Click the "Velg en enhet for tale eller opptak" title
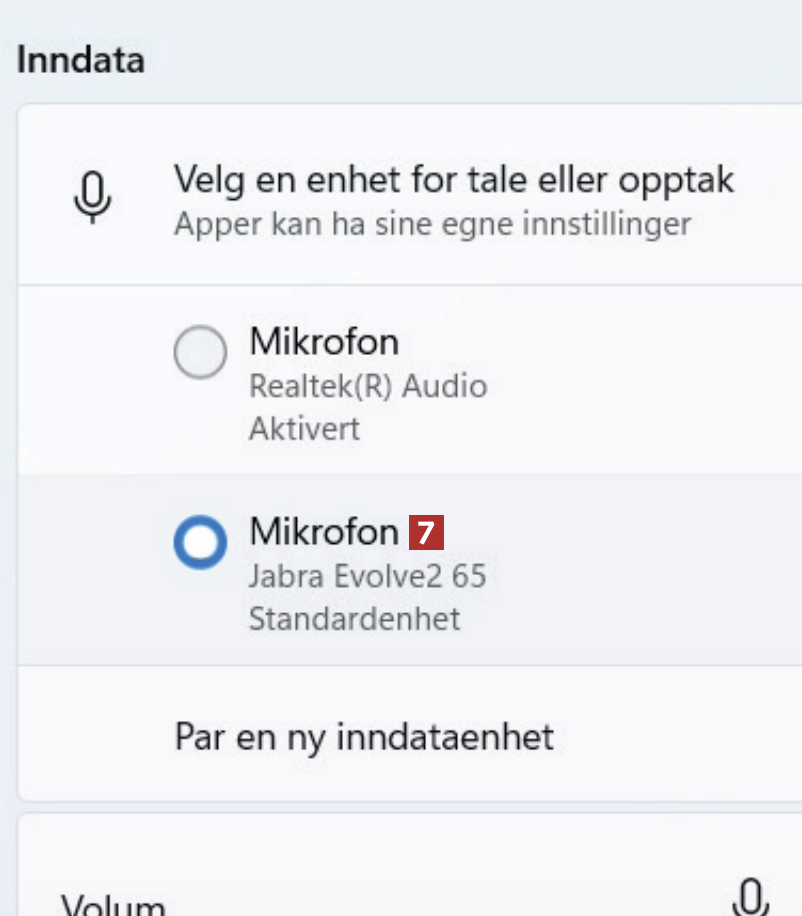This screenshot has width=802, height=916. click(454, 180)
